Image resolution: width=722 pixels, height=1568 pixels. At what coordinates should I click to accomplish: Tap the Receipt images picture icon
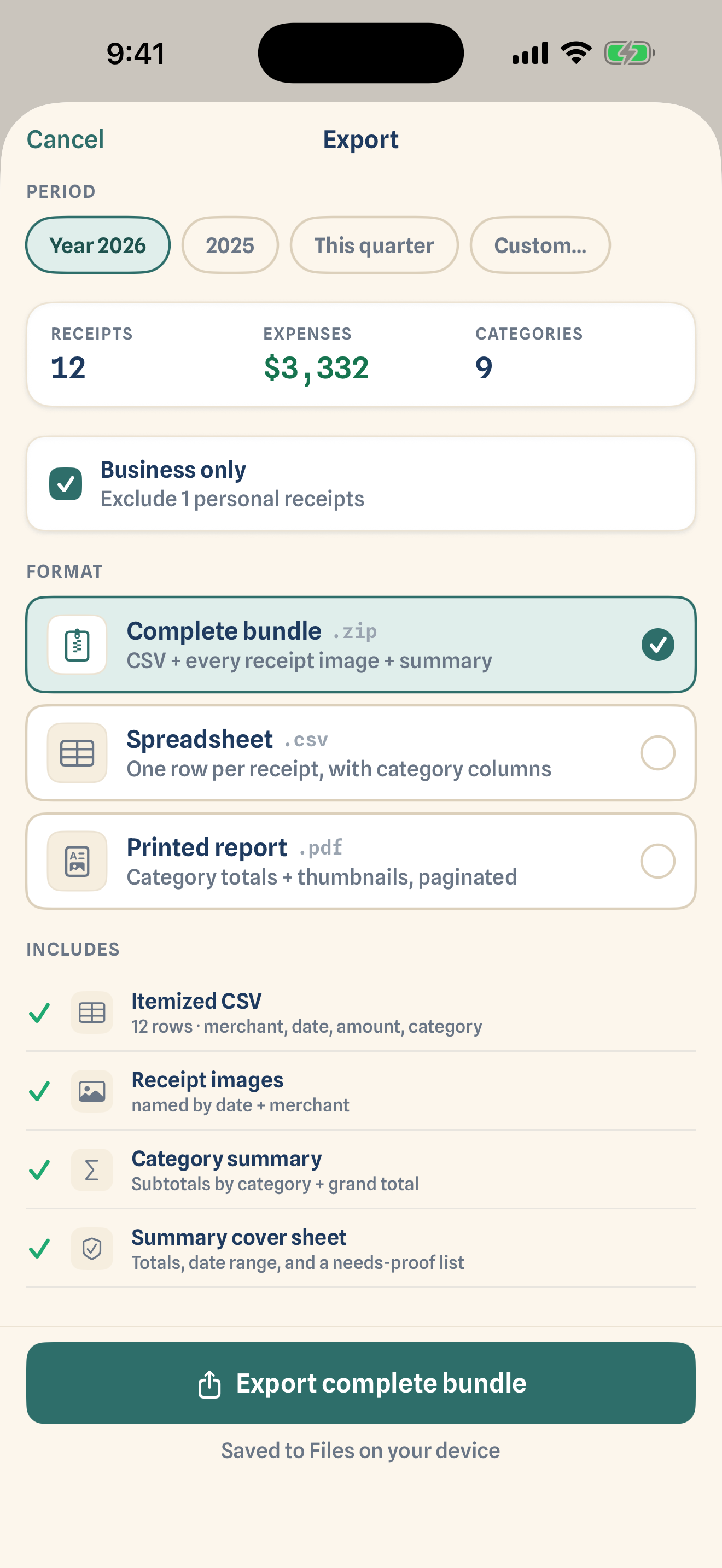coord(92,1091)
